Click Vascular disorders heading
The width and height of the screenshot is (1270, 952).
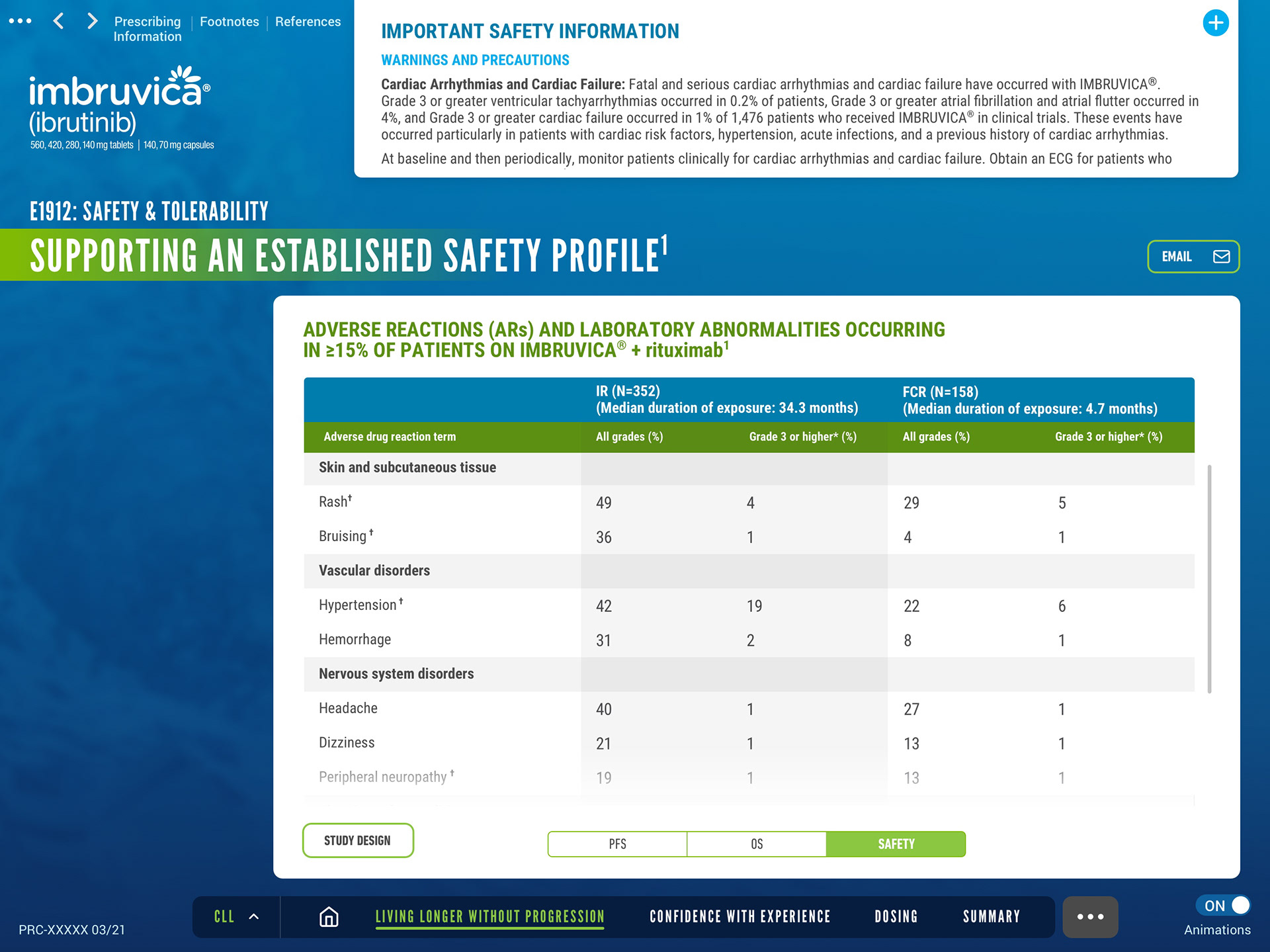(x=374, y=570)
